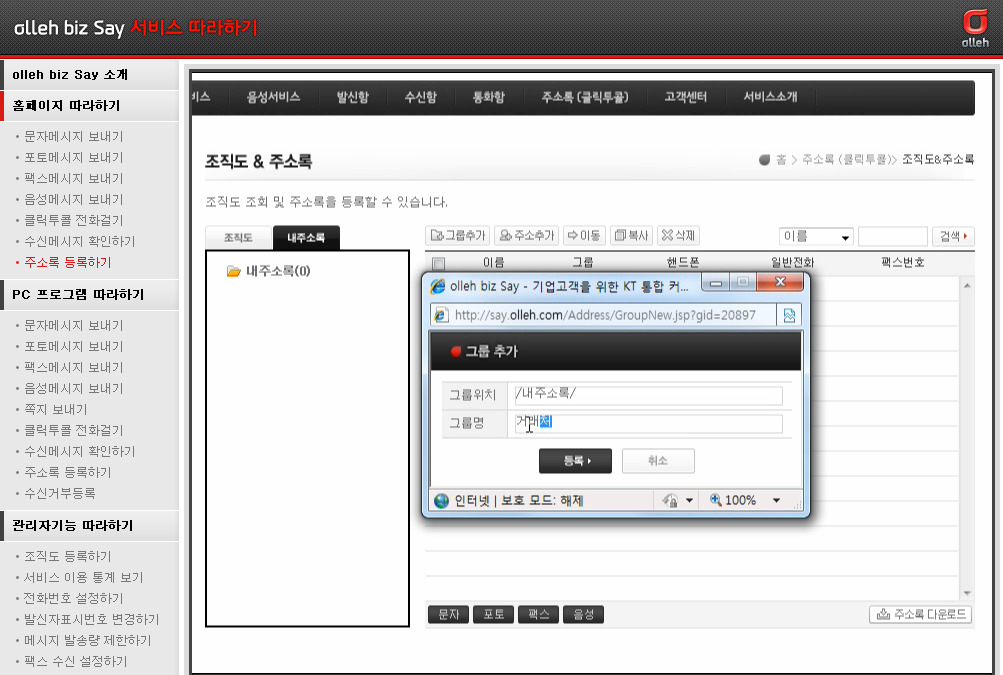Screen dimensions: 1003x675
Task: Open the 메시지 발송량 제한하기 sidebar link
Action: pos(88,640)
